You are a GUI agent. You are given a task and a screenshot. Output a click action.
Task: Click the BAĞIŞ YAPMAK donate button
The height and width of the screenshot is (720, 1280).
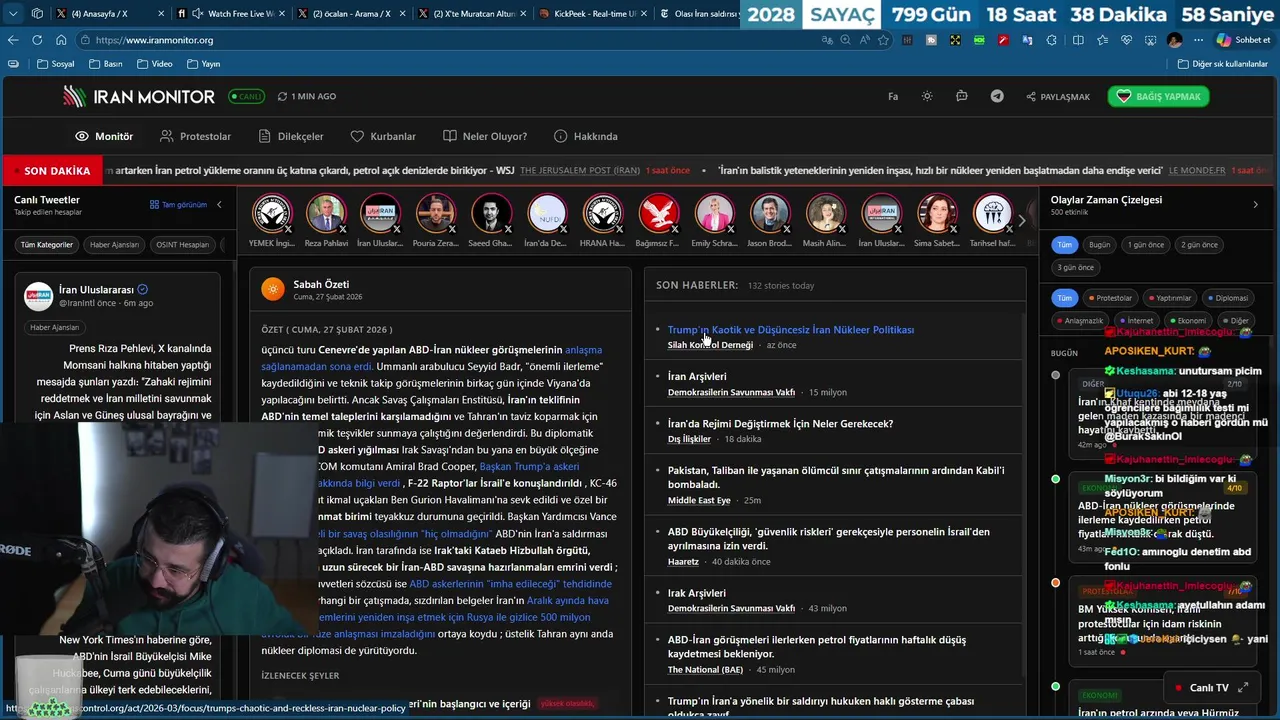1158,96
